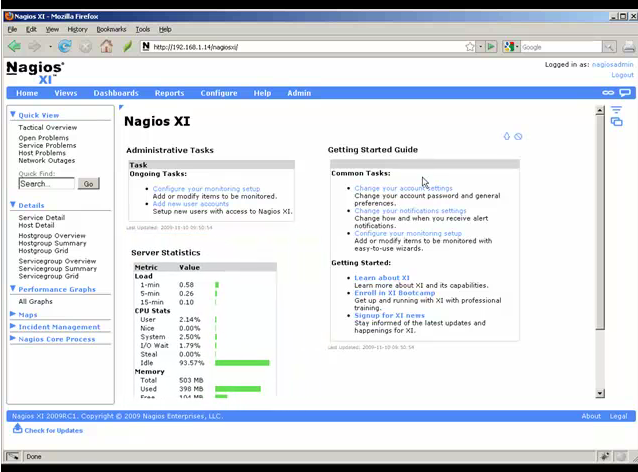Click the chain link permalink icon
This screenshot has height=472, width=638.
tap(608, 93)
